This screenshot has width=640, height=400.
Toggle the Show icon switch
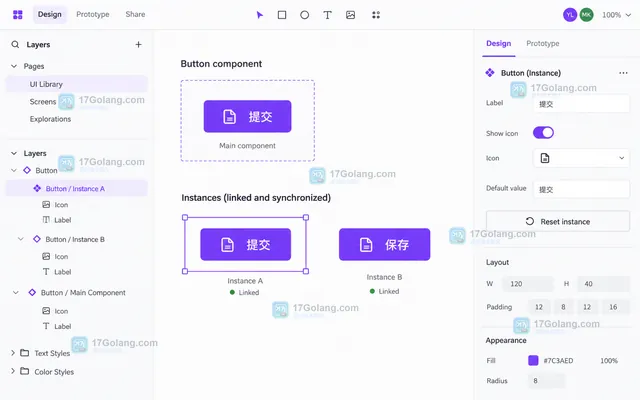[x=543, y=133]
